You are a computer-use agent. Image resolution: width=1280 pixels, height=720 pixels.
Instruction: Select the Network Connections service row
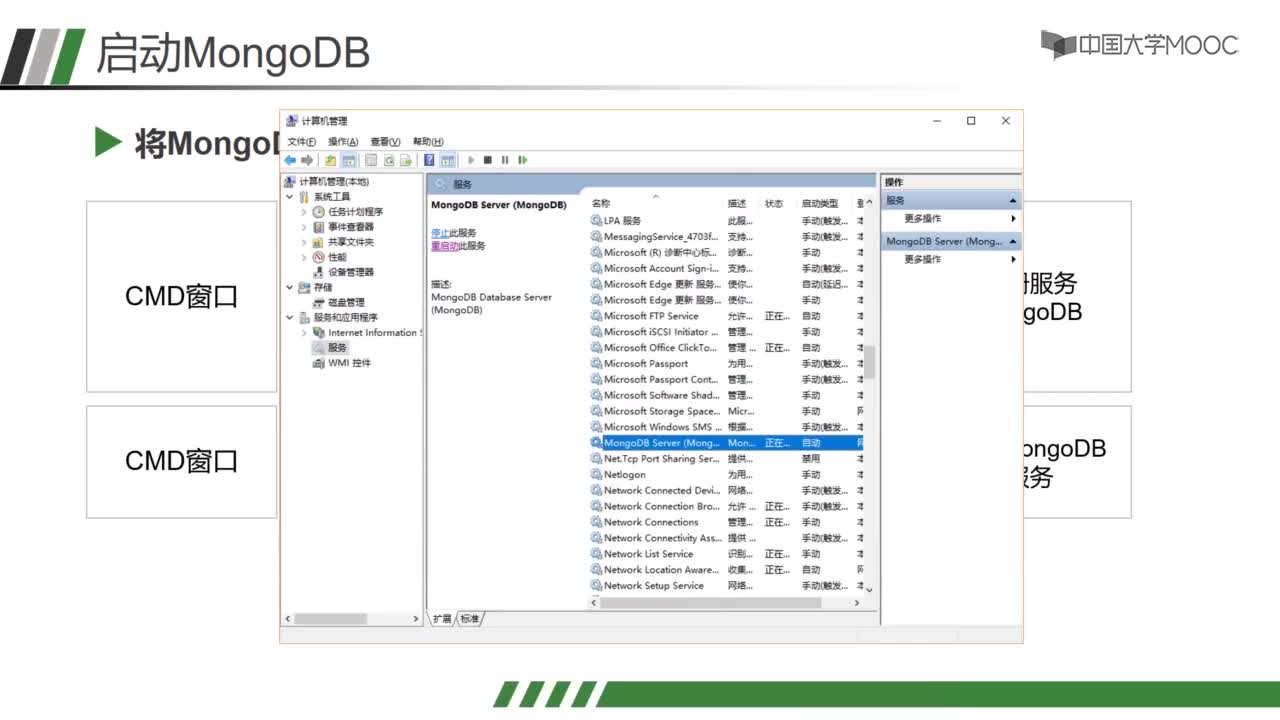pos(727,522)
